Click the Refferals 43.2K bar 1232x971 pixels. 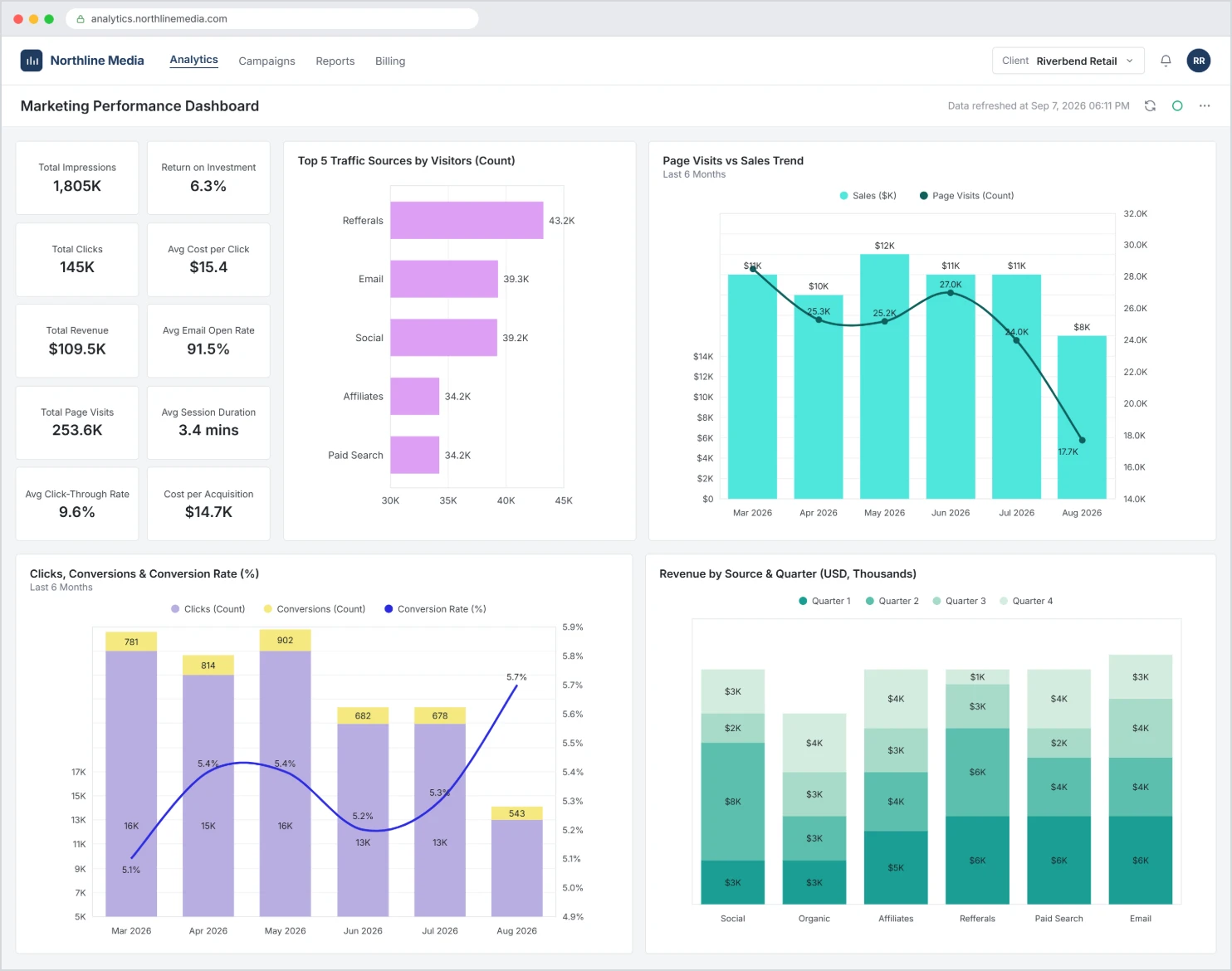pos(467,221)
